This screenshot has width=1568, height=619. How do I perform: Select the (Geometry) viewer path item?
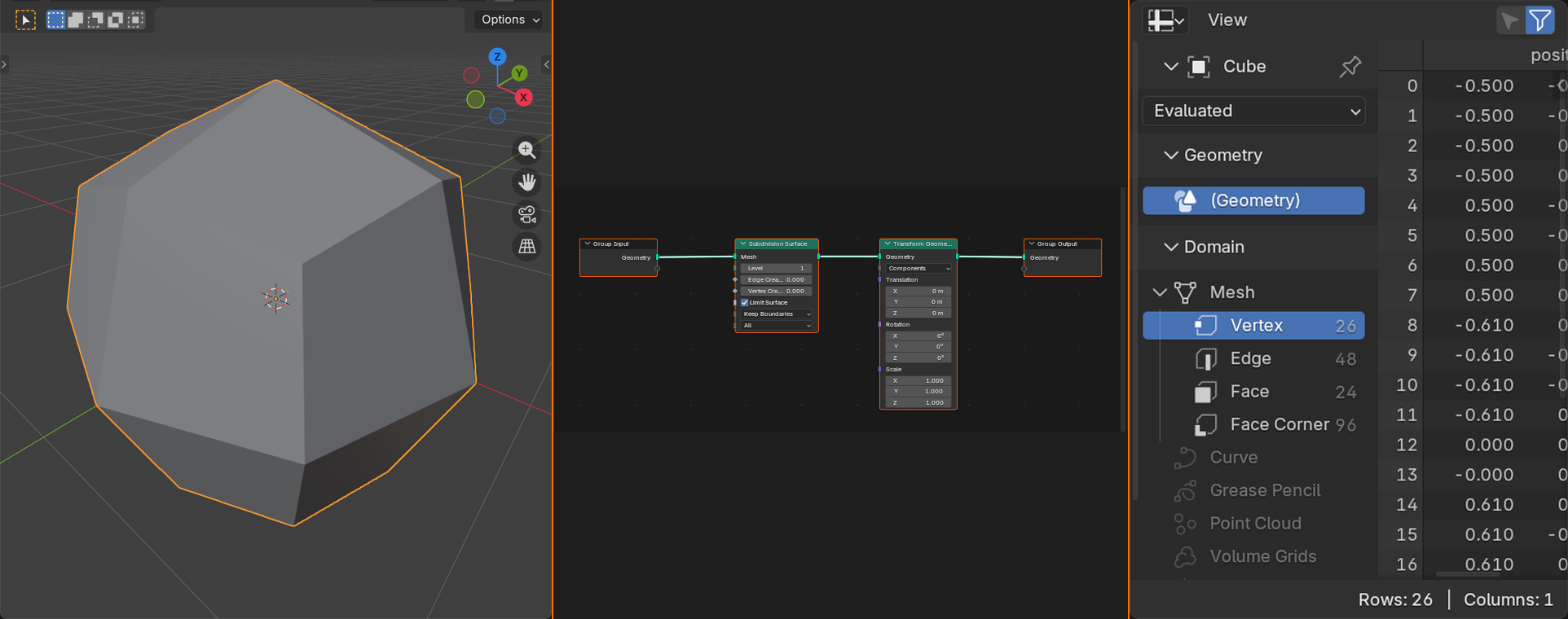tap(1253, 200)
